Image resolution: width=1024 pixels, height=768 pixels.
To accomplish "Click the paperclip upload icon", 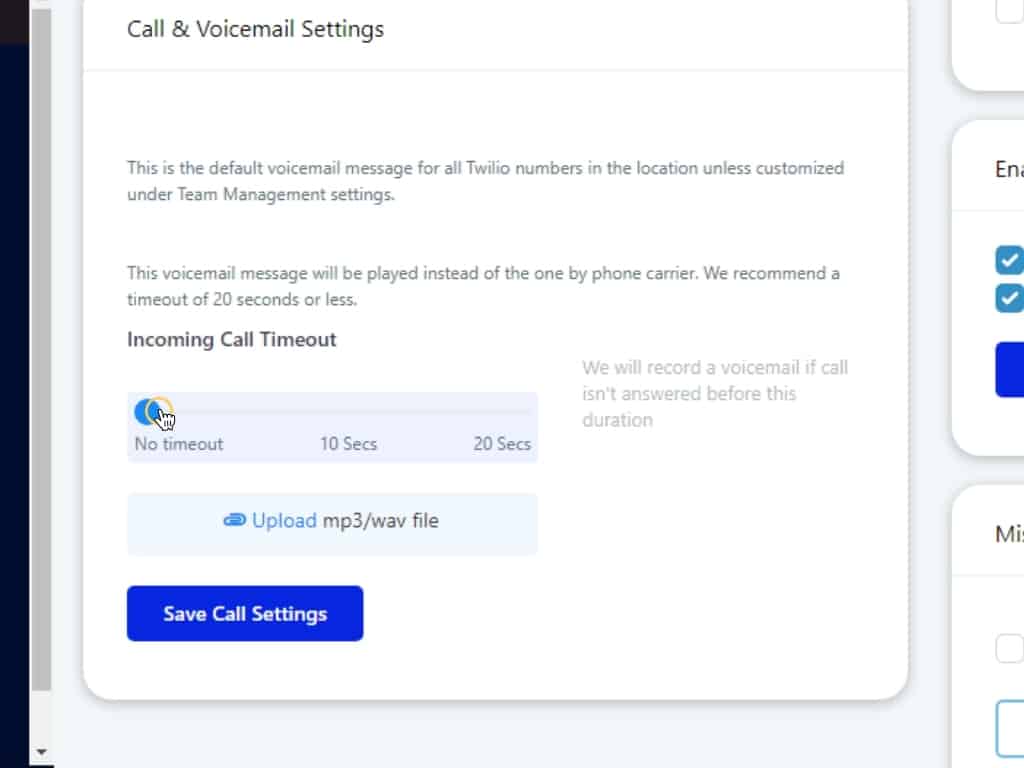I will (x=234, y=521).
